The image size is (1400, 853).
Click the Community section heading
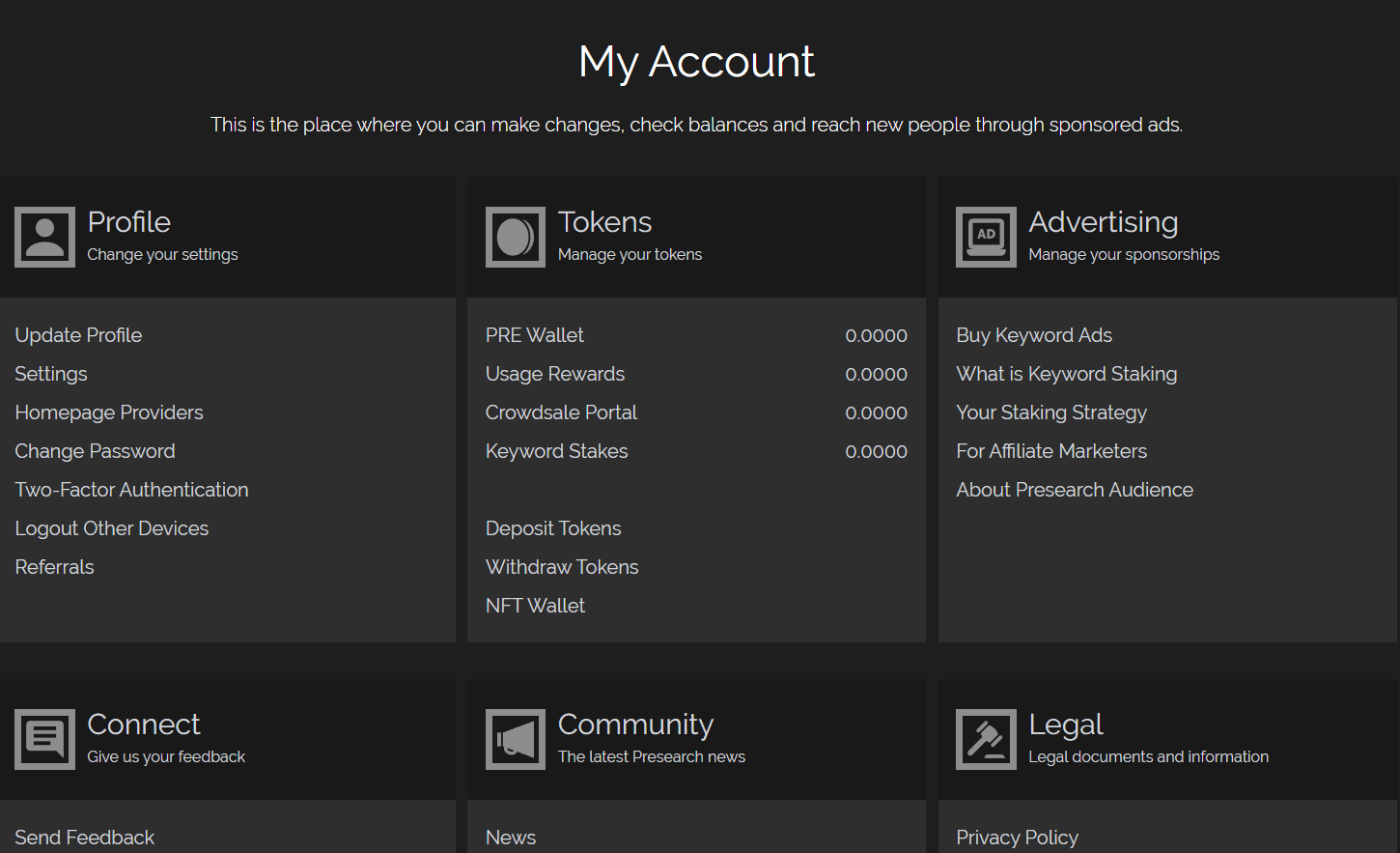(x=635, y=725)
